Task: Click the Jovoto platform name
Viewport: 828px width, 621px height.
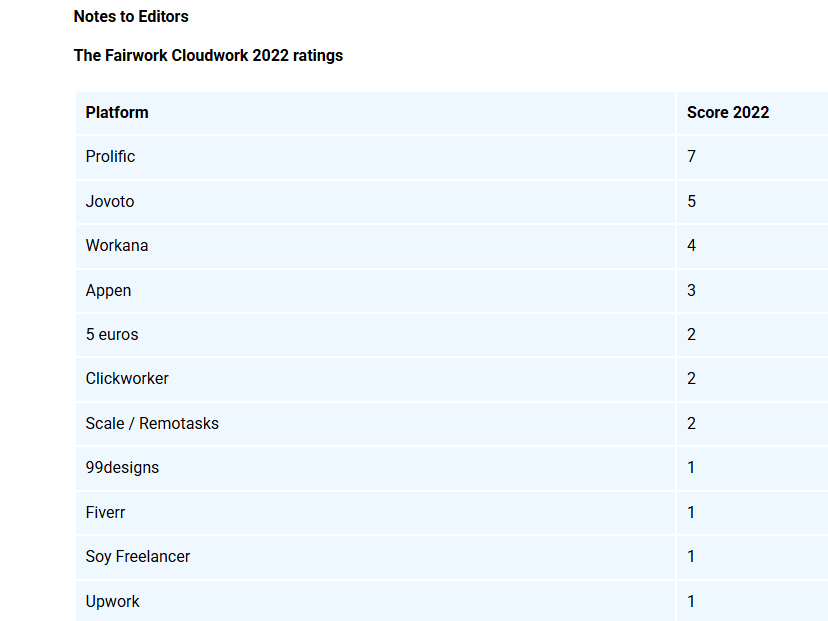Action: click(110, 201)
